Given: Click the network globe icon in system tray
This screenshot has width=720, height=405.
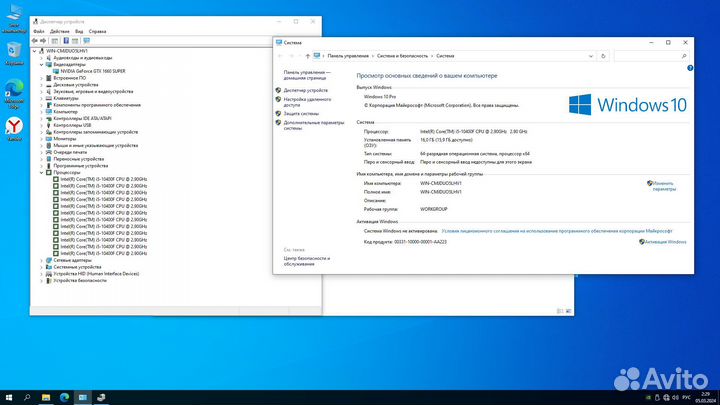Looking at the screenshot, I should click(x=666, y=398).
